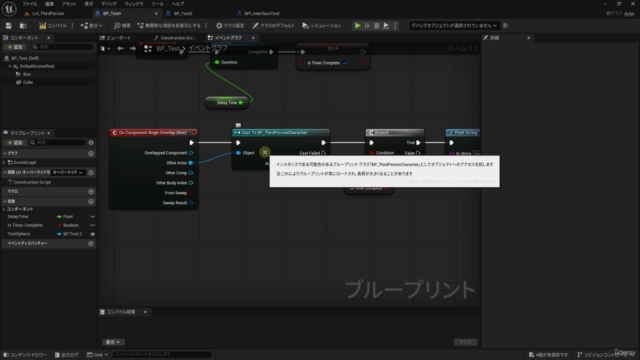Add a new function with plus icon
640x360 pixels.
[91, 172]
